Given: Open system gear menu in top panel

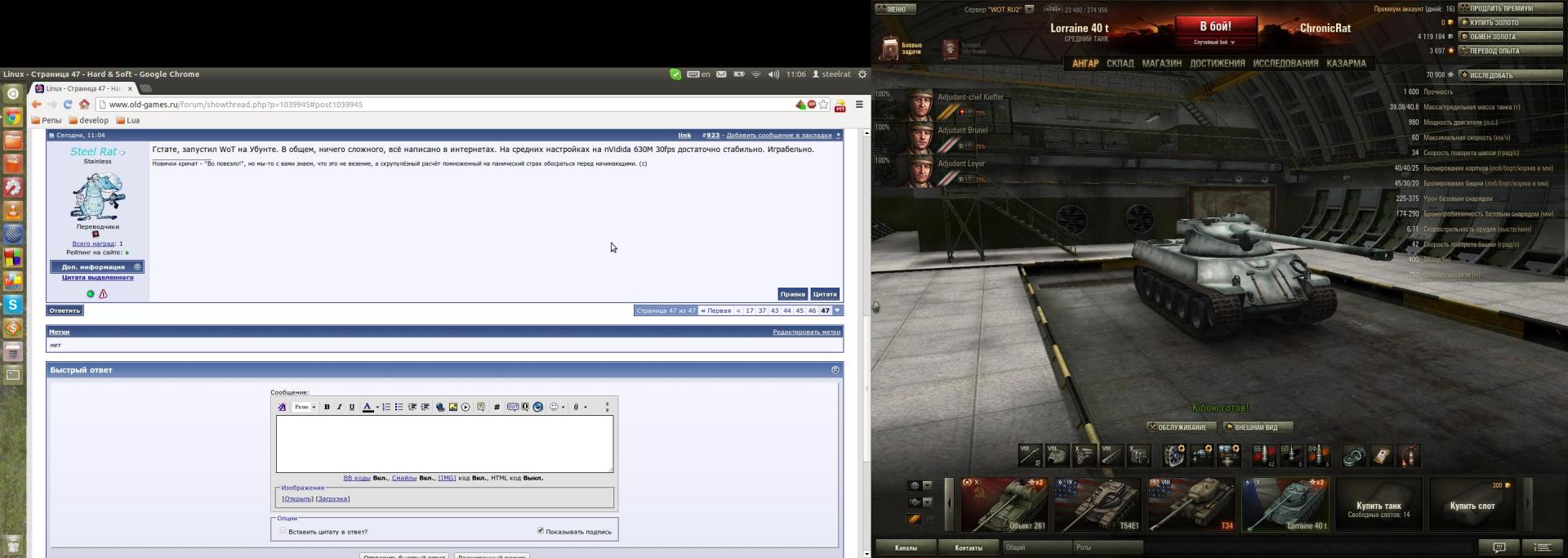Looking at the screenshot, I should pyautogui.click(x=862, y=74).
